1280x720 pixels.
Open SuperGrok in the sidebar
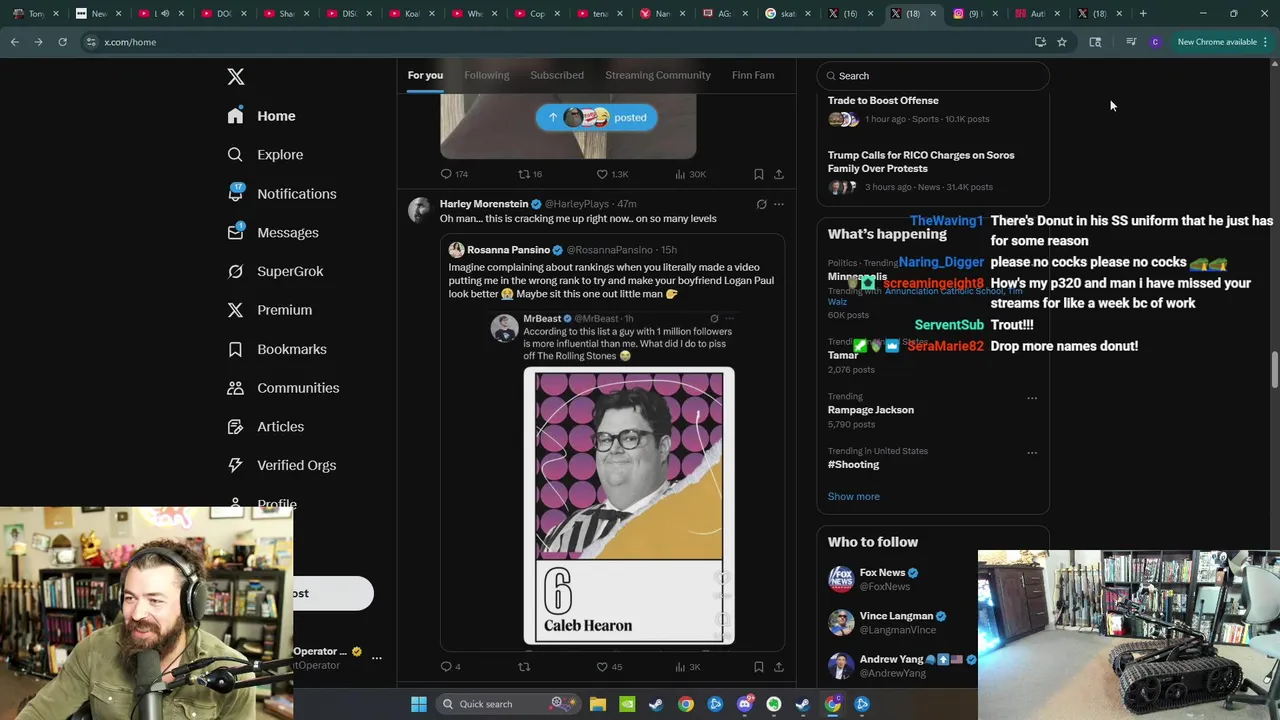click(275, 271)
